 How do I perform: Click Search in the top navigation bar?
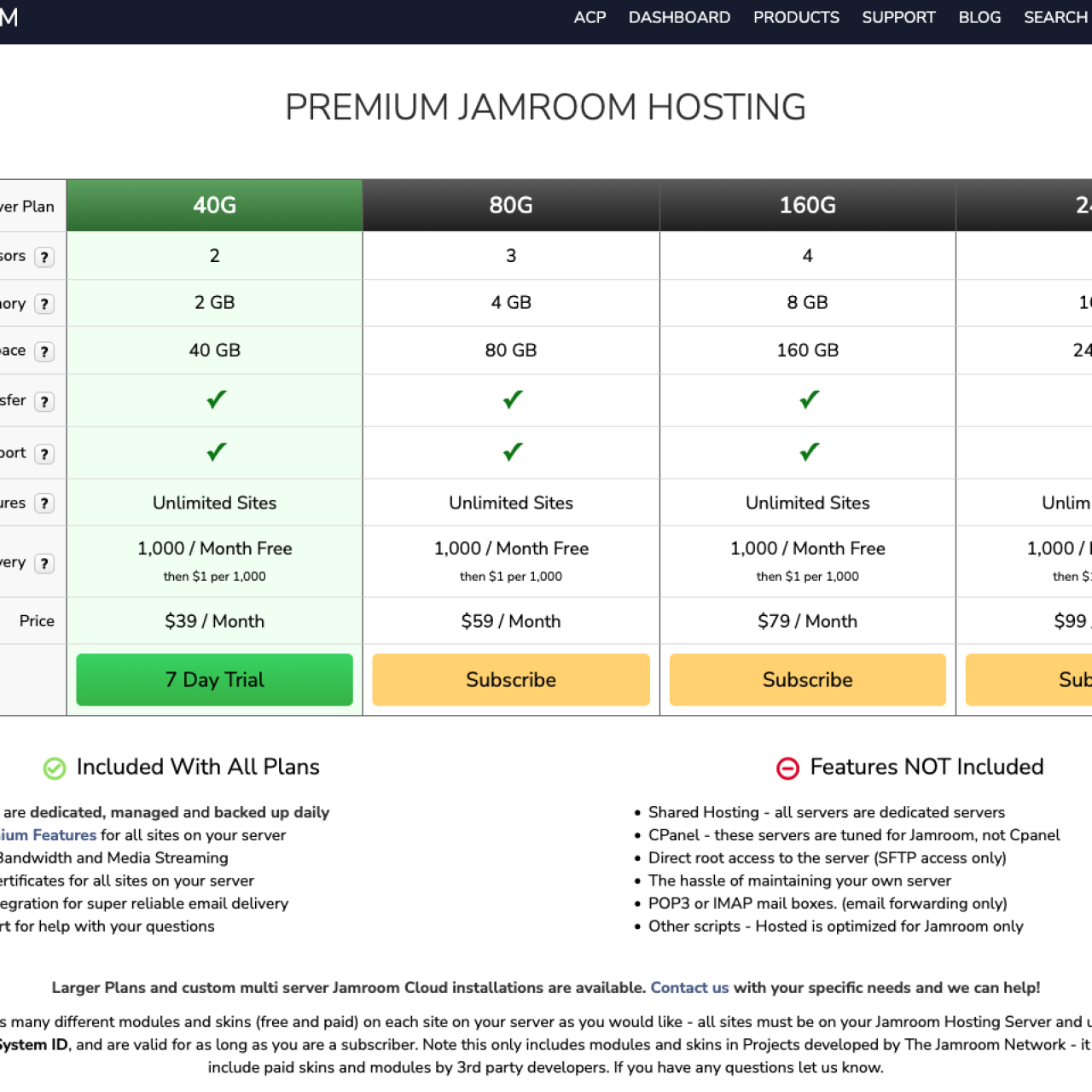[x=1055, y=17]
